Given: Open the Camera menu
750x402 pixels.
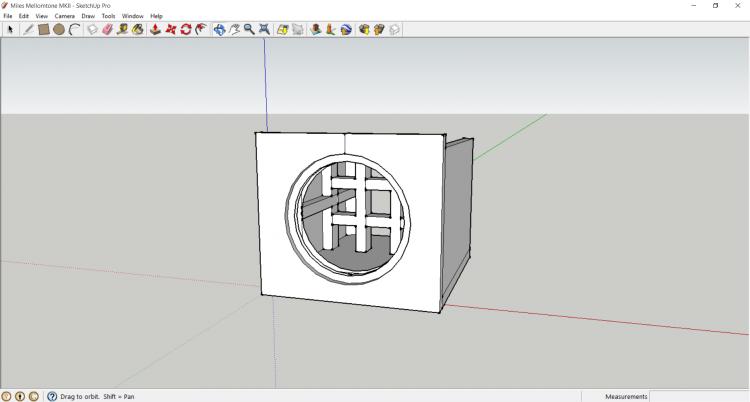Looking at the screenshot, I should [64, 16].
